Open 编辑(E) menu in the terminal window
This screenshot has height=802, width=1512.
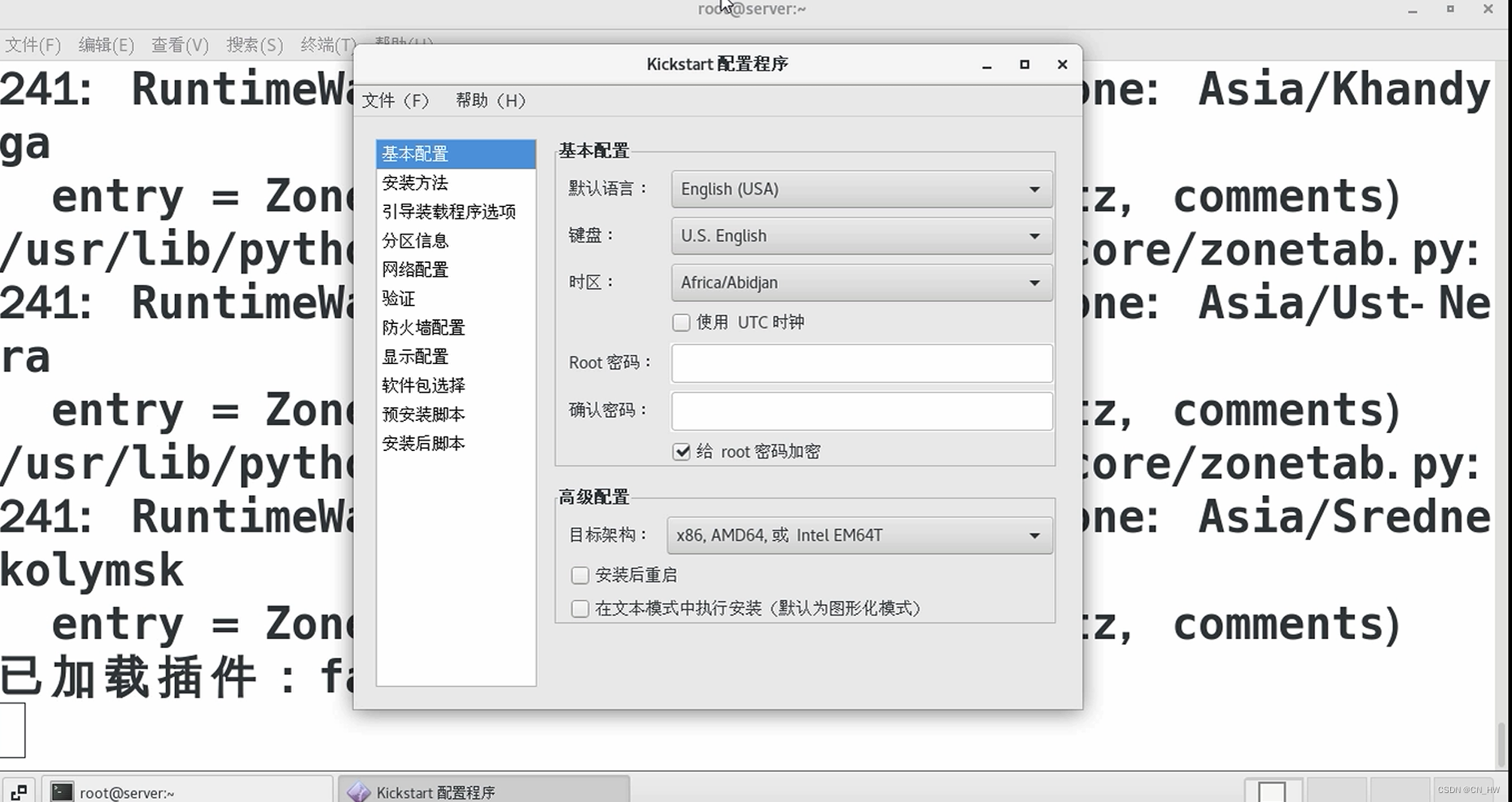point(107,45)
